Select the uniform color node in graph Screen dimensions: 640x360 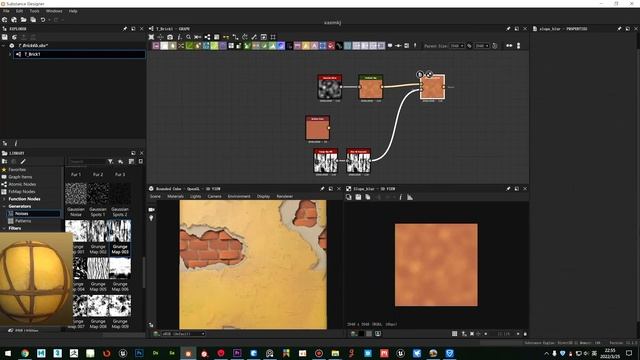[x=318, y=128]
